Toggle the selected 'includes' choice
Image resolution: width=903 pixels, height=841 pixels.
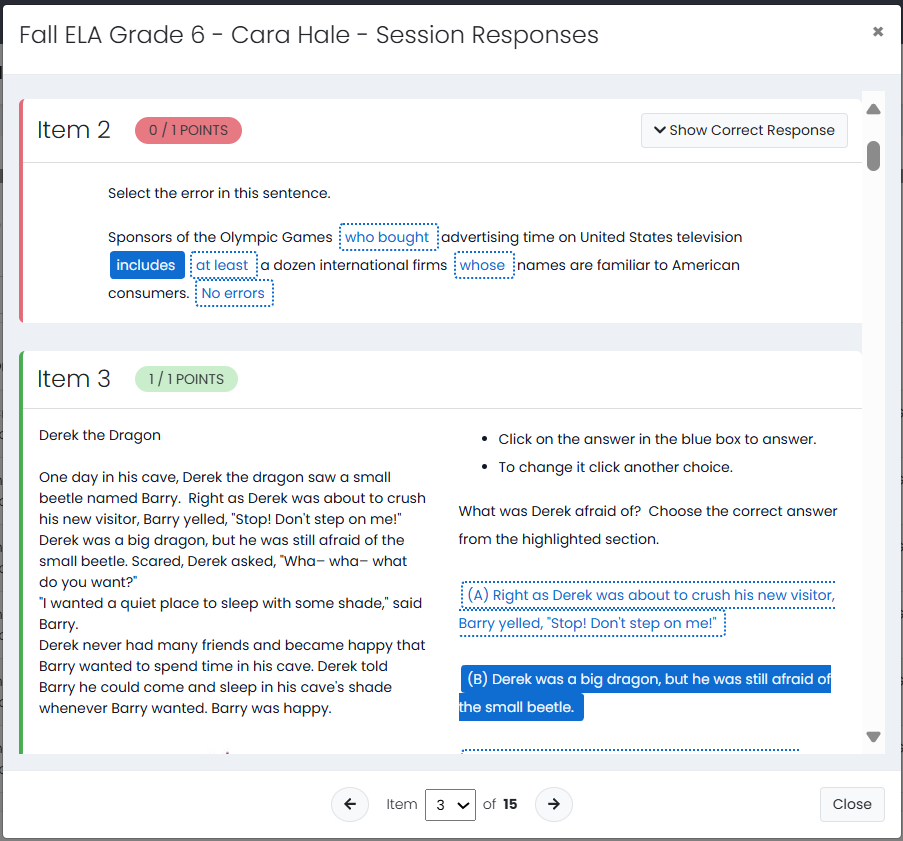coord(146,265)
